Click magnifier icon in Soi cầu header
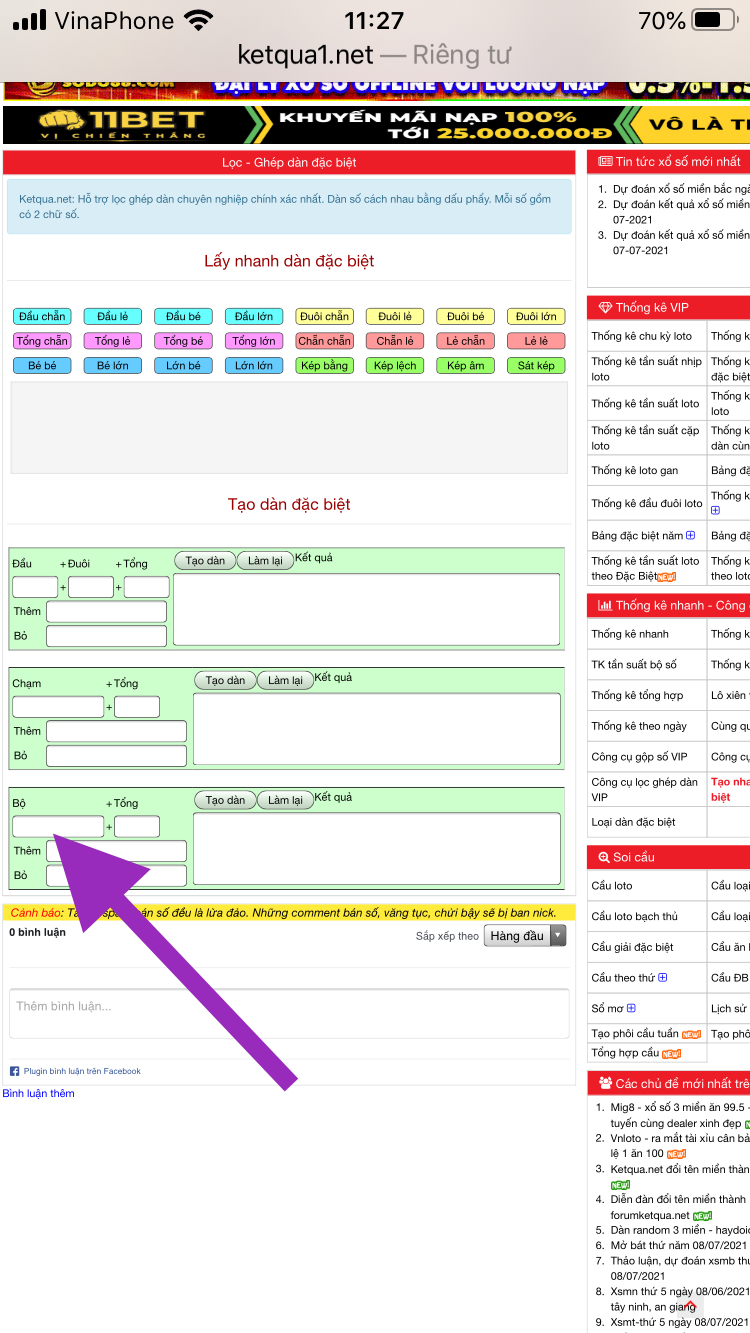 coord(604,857)
